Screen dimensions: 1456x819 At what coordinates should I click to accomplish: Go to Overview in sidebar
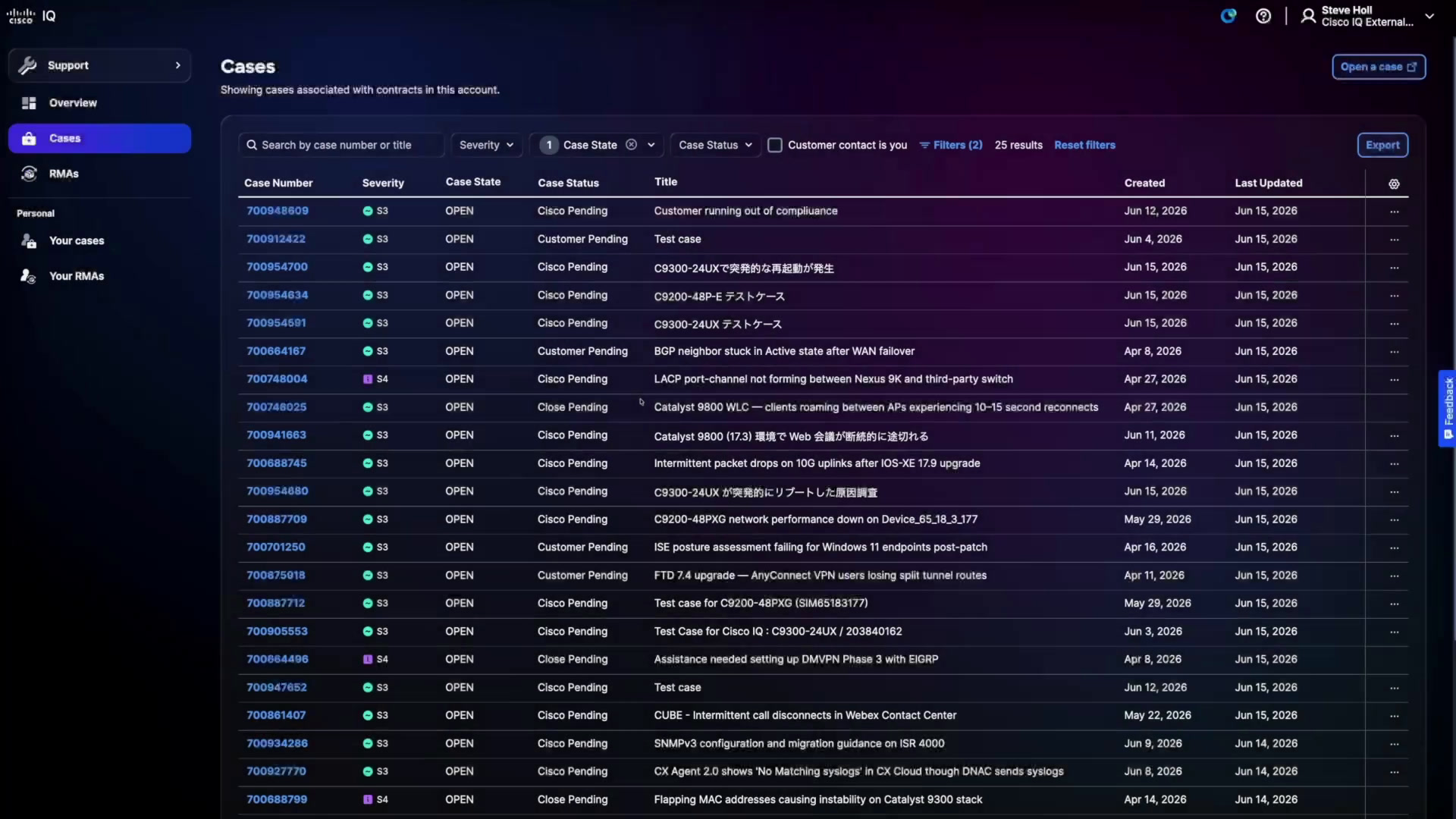(x=99, y=103)
